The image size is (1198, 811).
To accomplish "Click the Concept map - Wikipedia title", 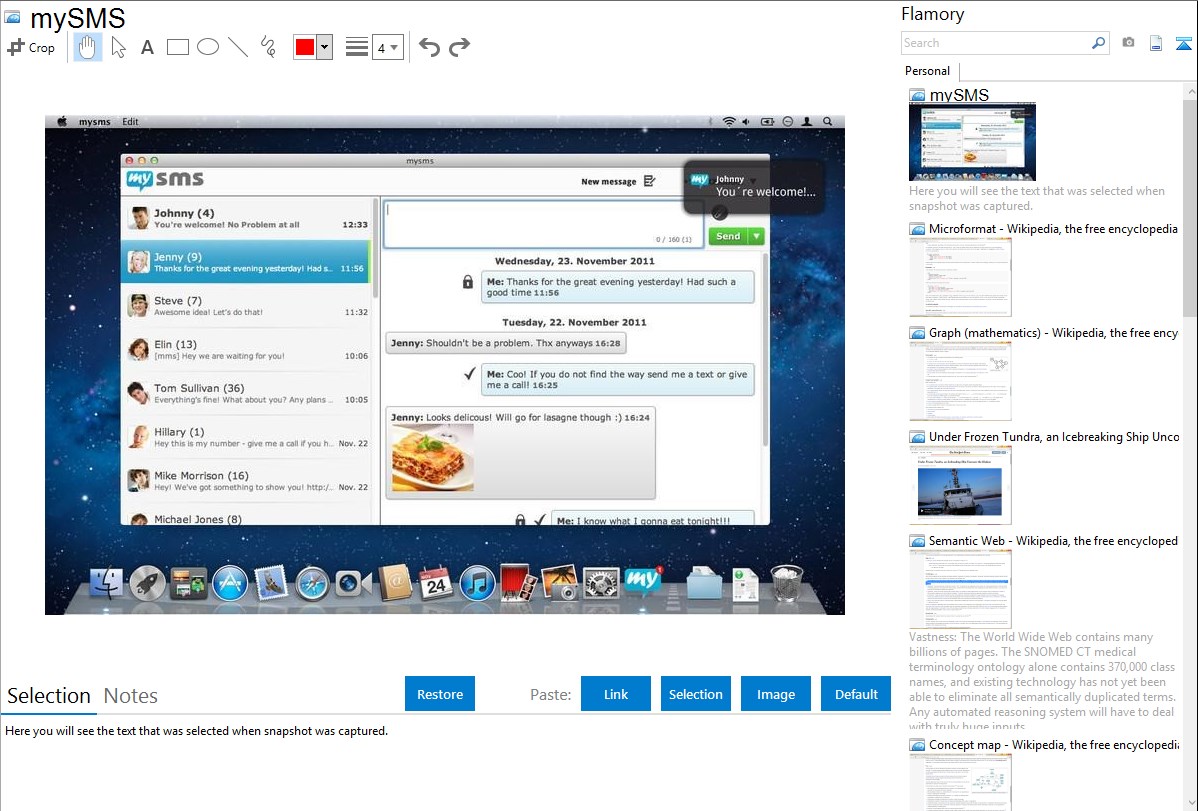I will [1054, 745].
